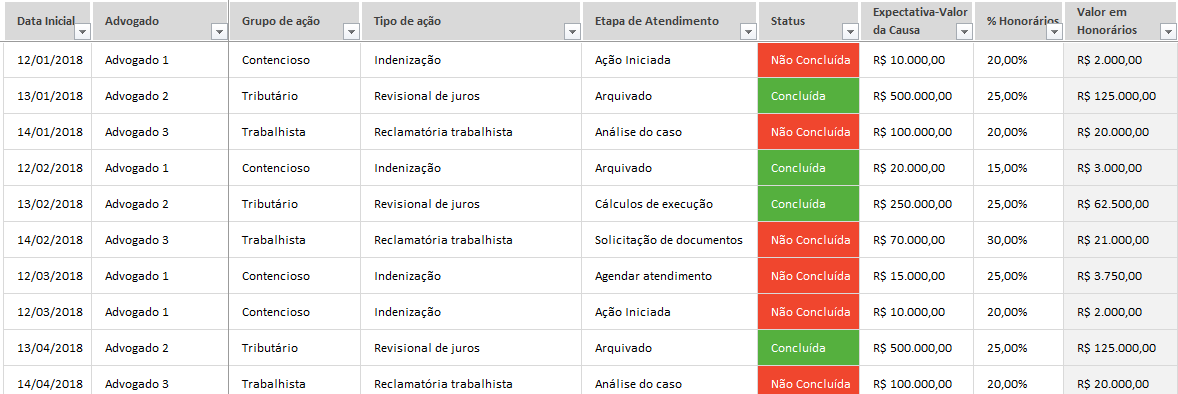Open the Data Inicial filter dropdown
Viewport: 1178px width, 394px height.
(83, 32)
